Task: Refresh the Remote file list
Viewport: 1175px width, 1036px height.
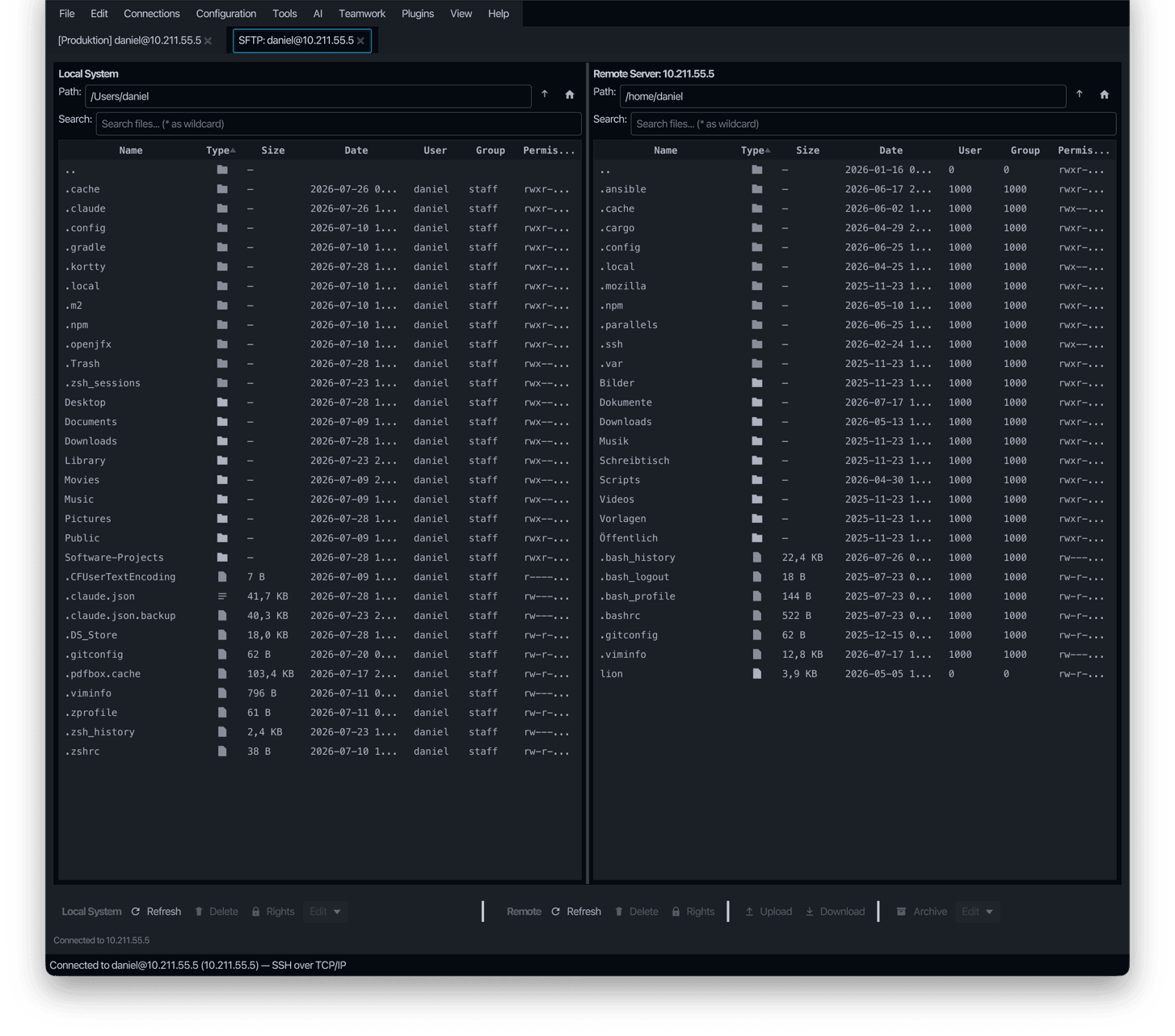Action: (576, 912)
